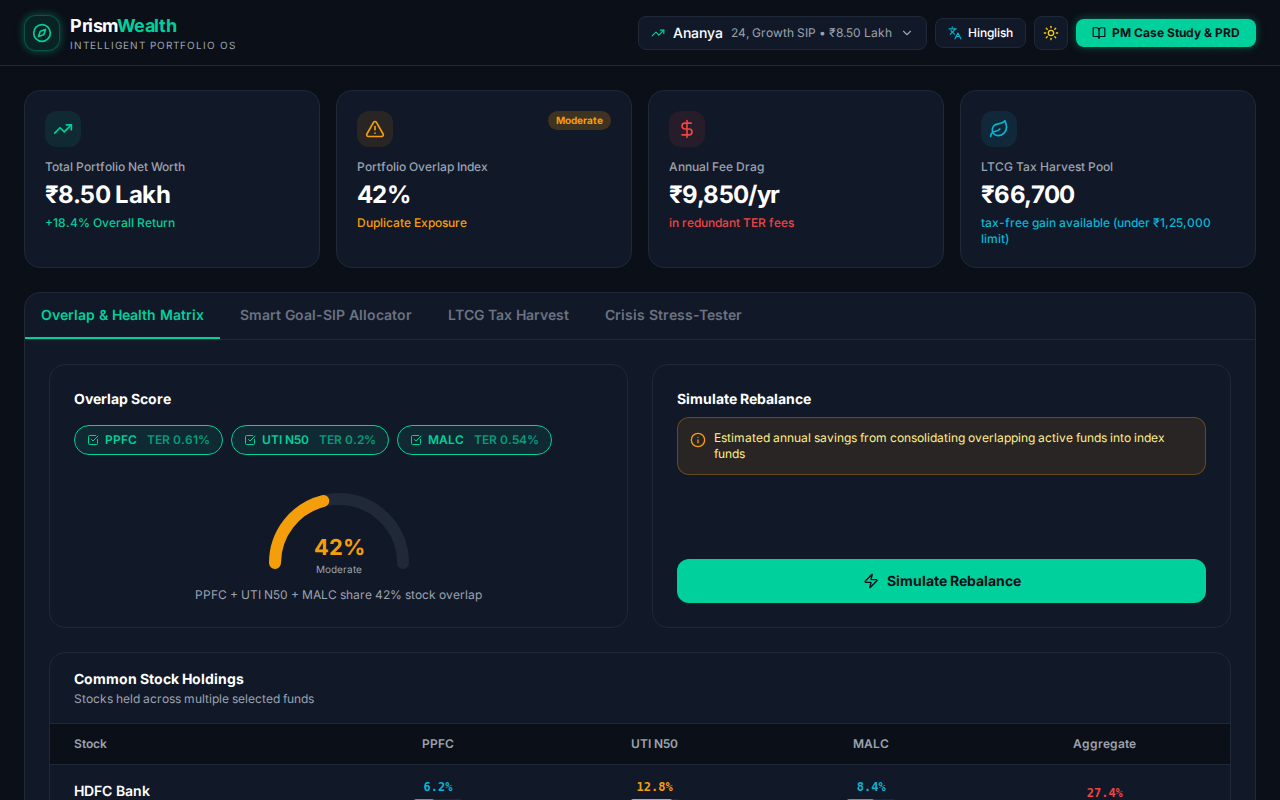This screenshot has height=800, width=1280.
Task: Go to the Crisis Stress-Tester tab
Action: click(x=673, y=315)
